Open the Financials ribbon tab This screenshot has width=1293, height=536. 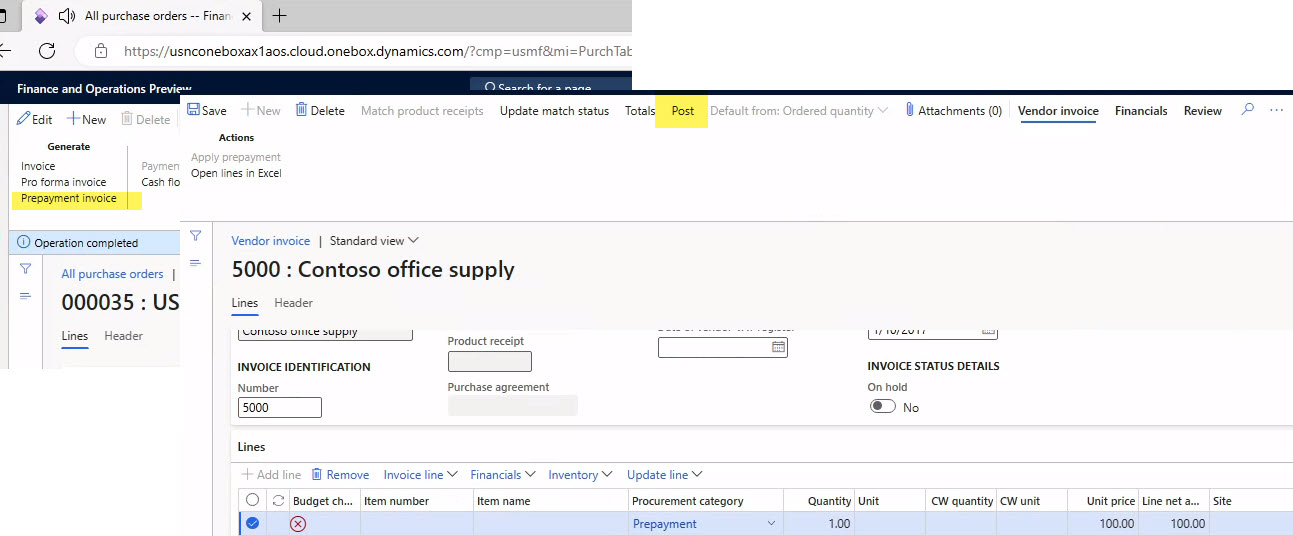point(1141,111)
